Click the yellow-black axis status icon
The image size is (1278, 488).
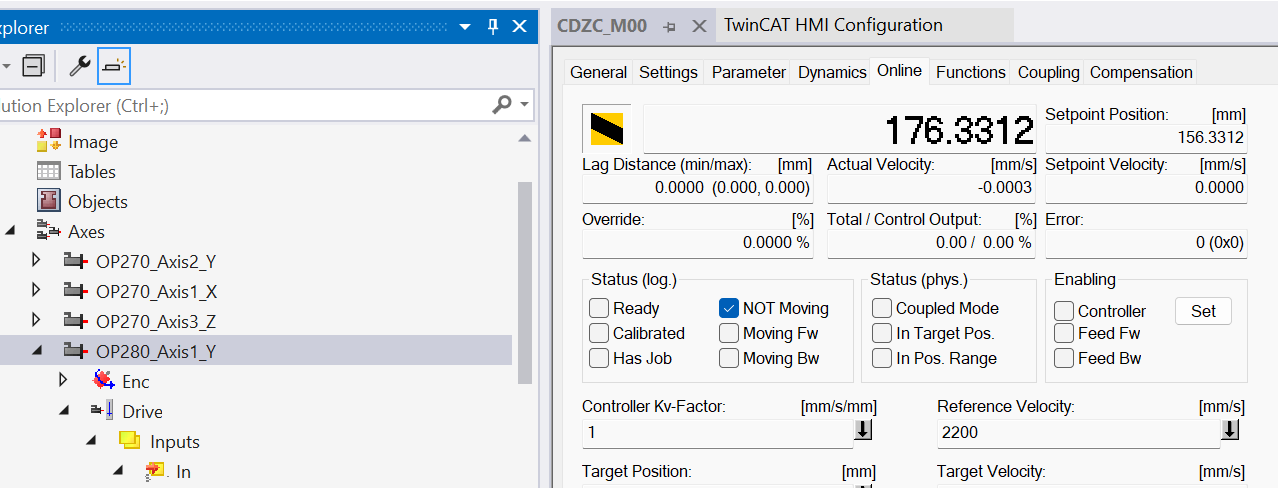[607, 129]
